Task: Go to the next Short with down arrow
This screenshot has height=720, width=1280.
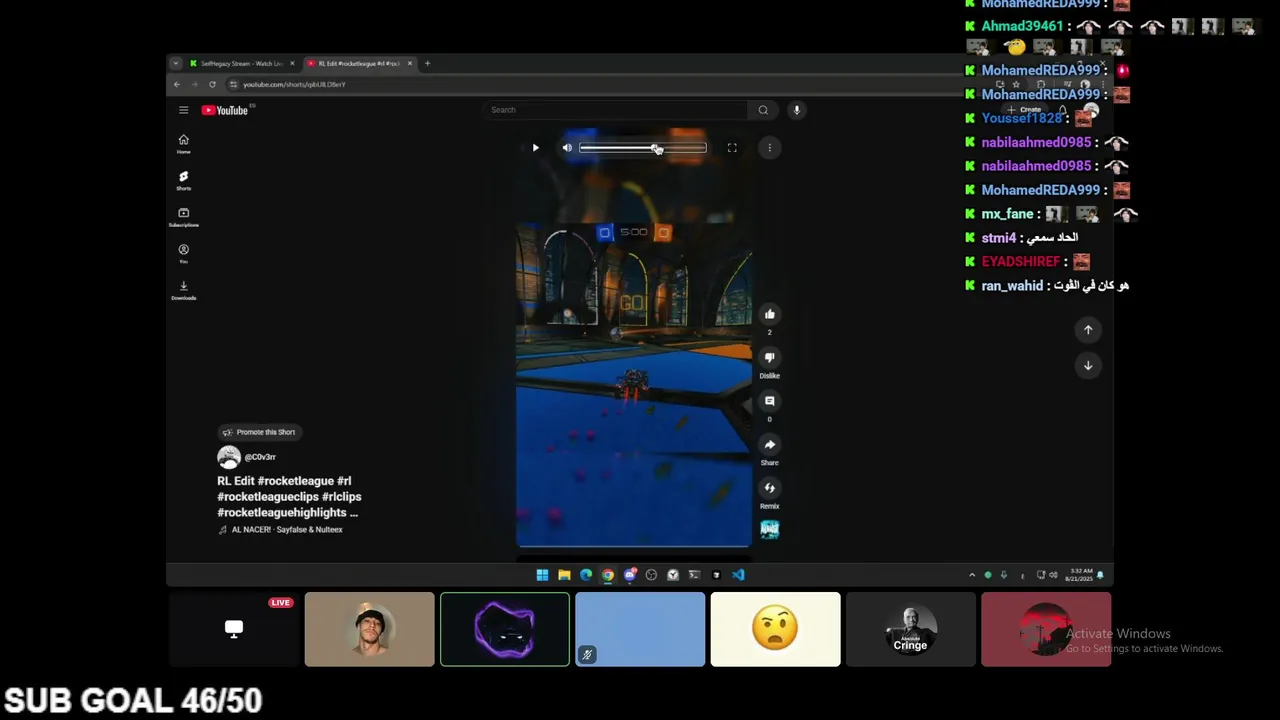Action: coord(1088,365)
